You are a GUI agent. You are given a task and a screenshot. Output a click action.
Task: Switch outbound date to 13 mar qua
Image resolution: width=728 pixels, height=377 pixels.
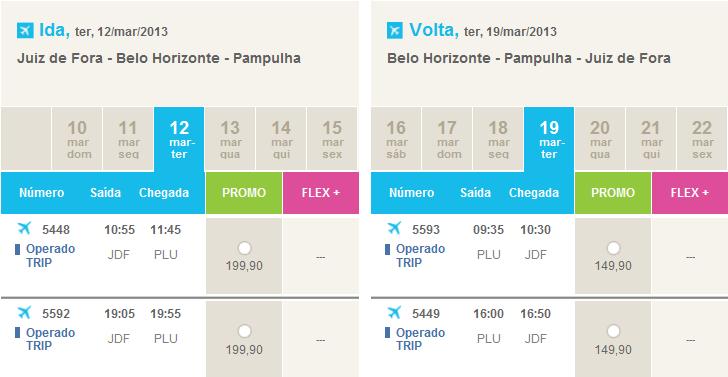(230, 139)
